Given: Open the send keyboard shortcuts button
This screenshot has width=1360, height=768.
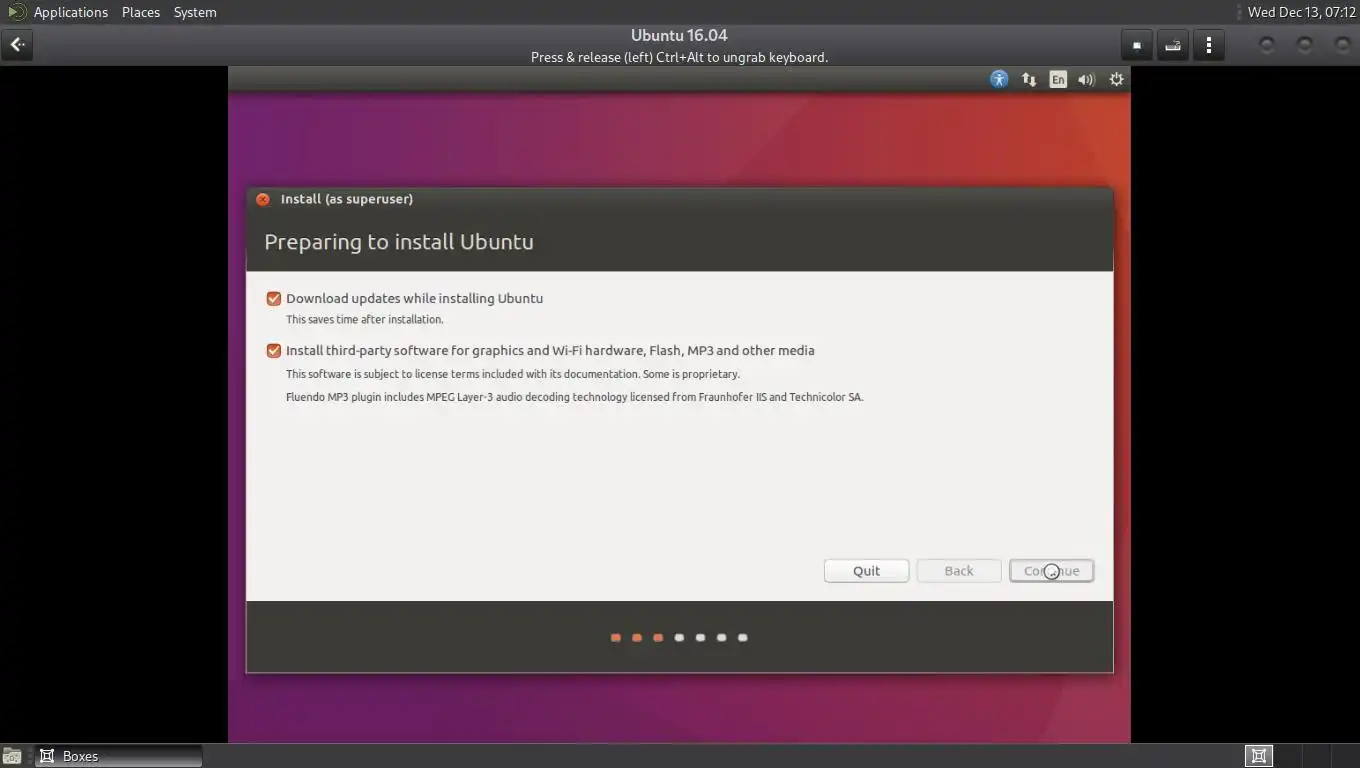Looking at the screenshot, I should pyautogui.click(x=1173, y=45).
